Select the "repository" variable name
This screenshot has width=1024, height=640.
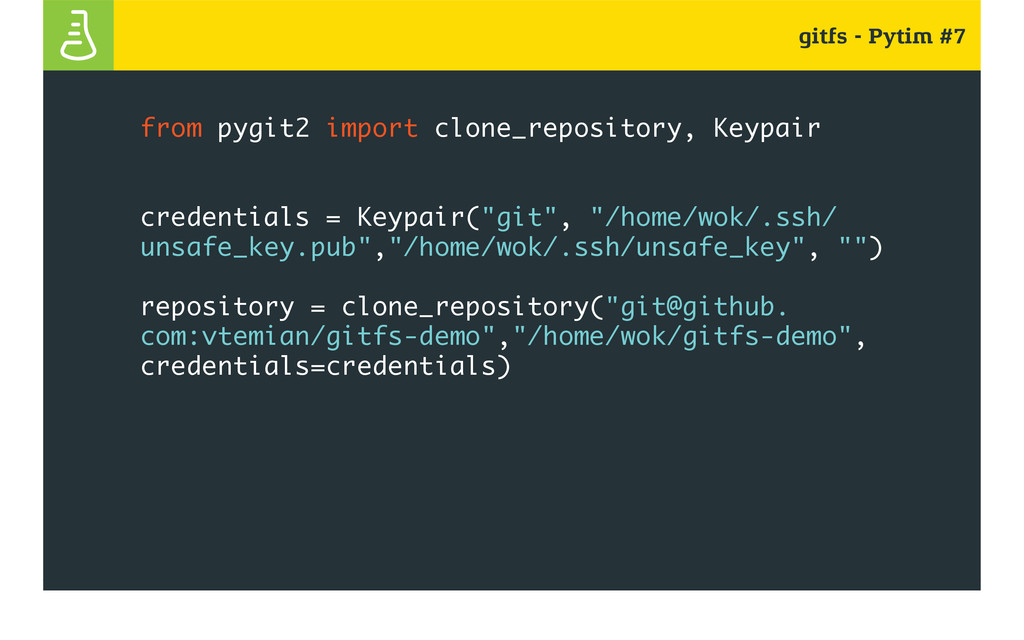(x=217, y=308)
